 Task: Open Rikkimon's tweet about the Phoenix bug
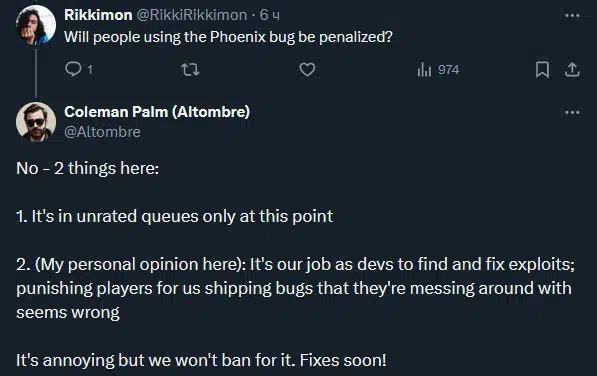pyautogui.click(x=228, y=37)
